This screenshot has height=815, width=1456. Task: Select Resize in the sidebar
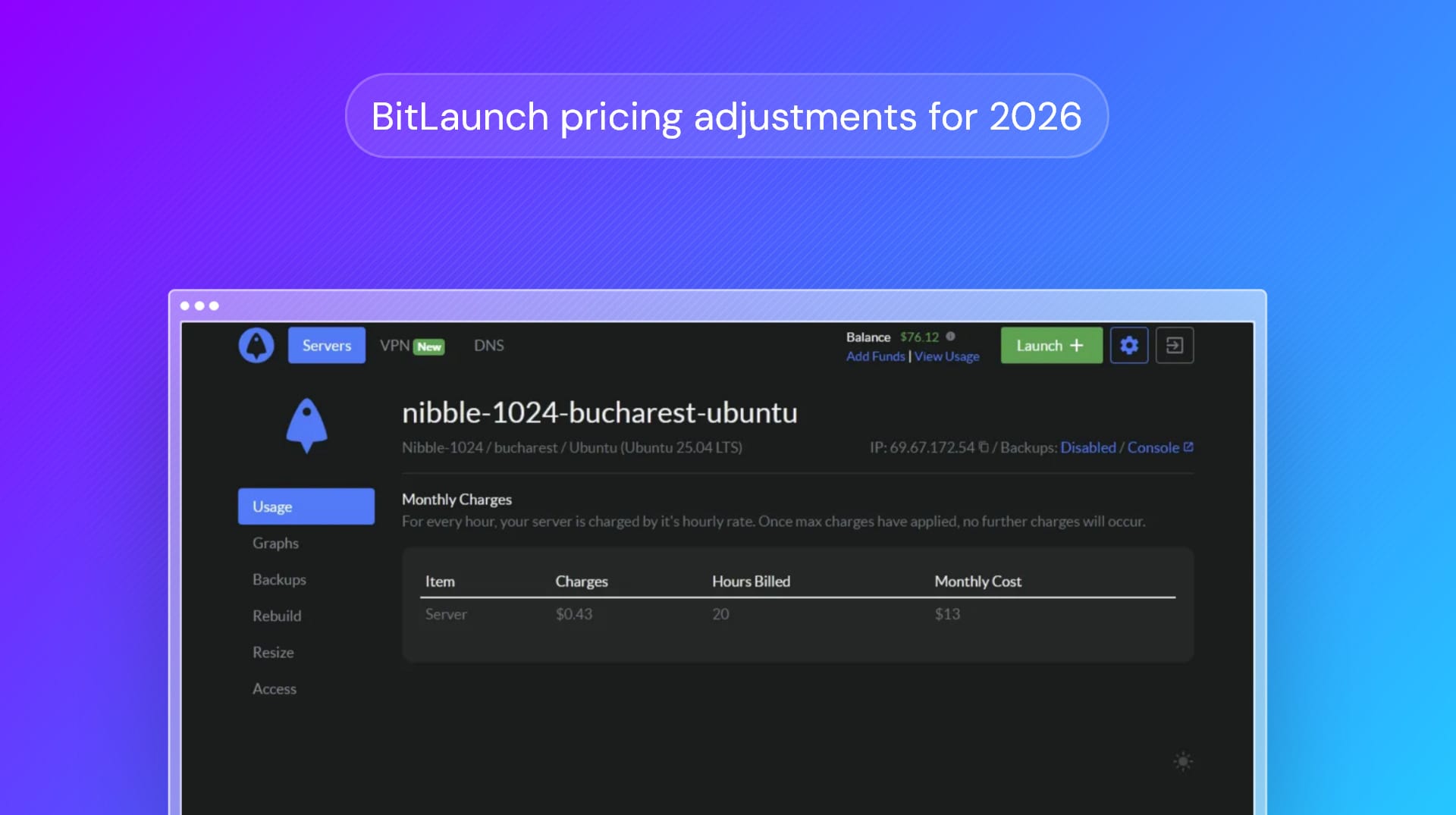pyautogui.click(x=273, y=652)
